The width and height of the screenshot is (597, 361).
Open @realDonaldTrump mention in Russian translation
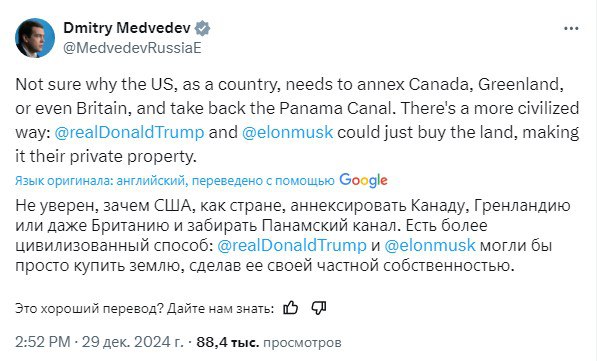click(x=292, y=245)
